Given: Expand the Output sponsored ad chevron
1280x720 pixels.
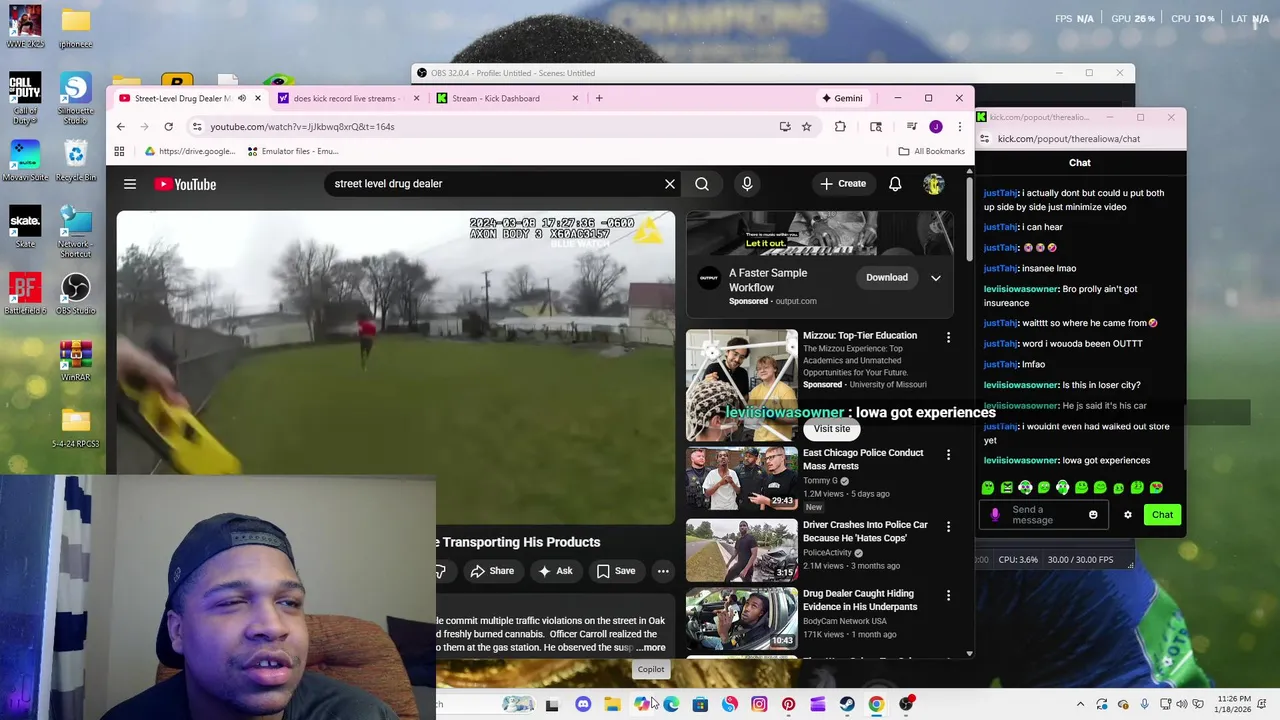Looking at the screenshot, I should pyautogui.click(x=936, y=278).
